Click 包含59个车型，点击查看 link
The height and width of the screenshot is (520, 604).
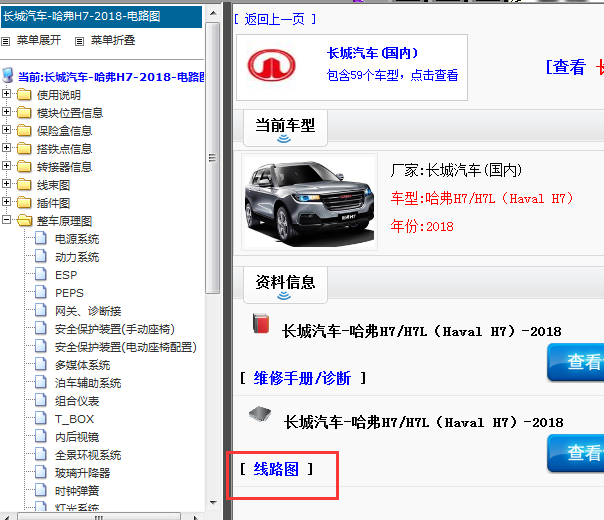(392, 75)
